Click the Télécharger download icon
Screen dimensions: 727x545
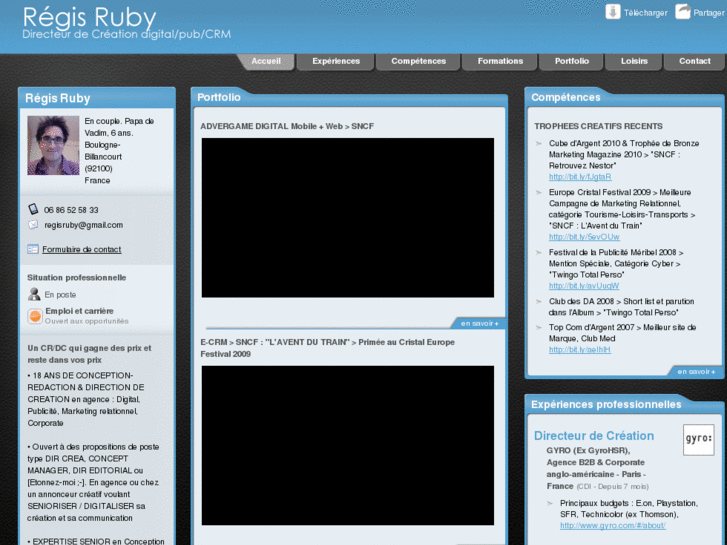click(x=613, y=12)
